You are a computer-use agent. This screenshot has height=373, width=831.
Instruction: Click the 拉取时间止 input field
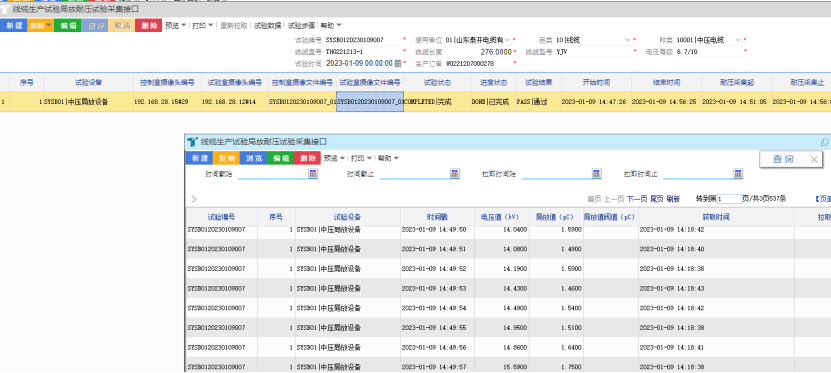(698, 174)
